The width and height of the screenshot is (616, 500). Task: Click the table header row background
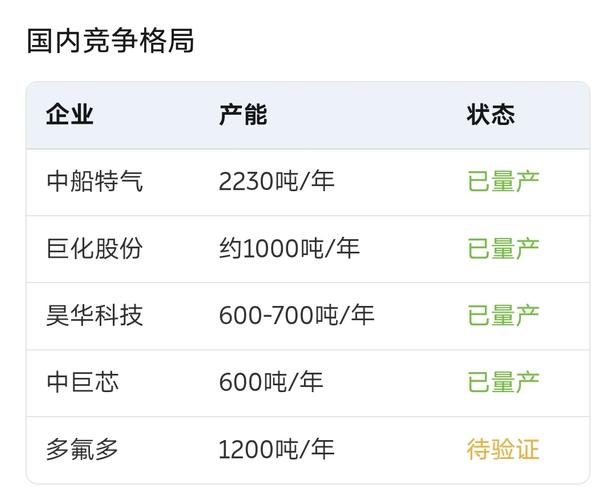(x=308, y=115)
